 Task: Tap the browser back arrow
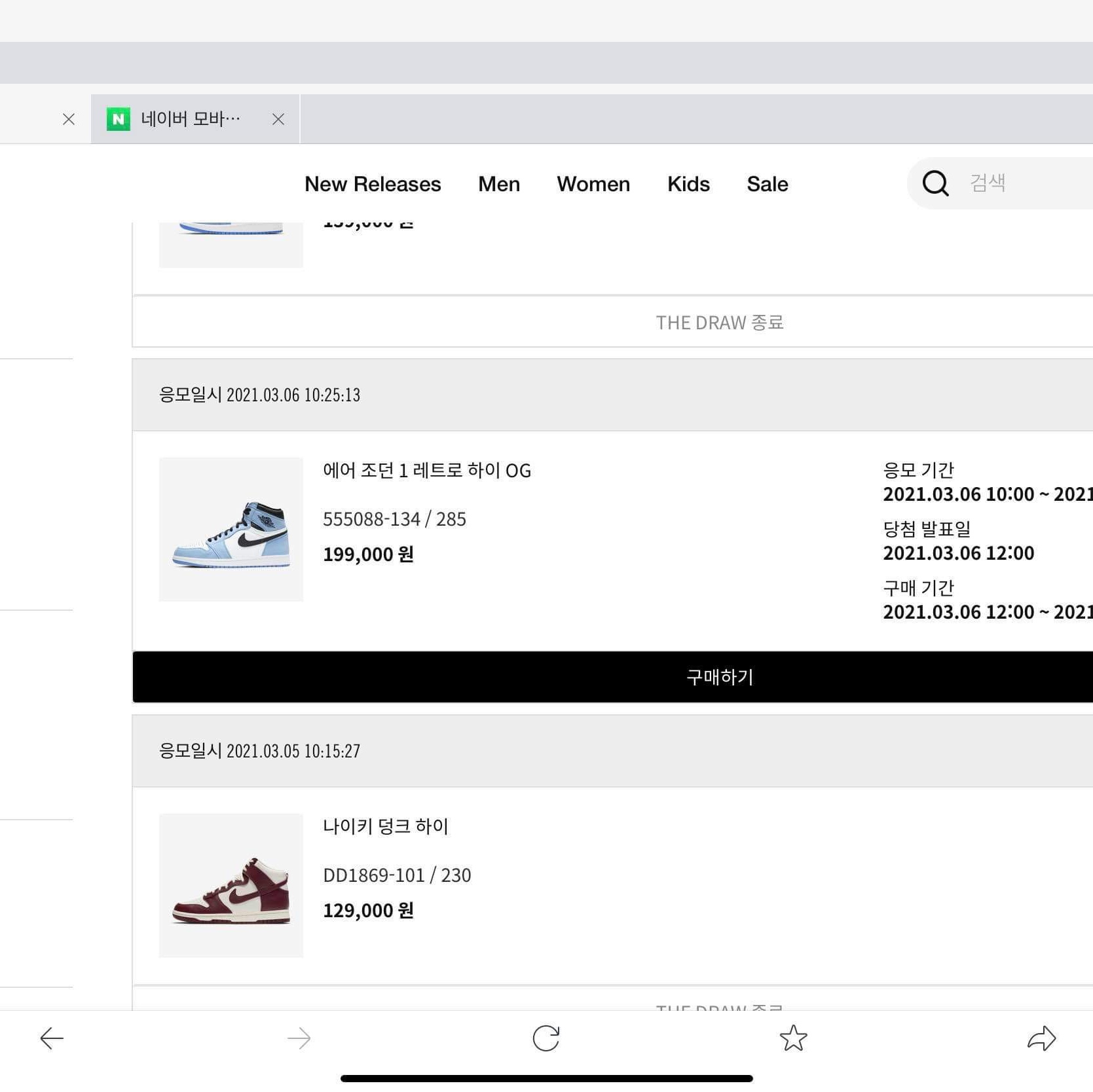(x=52, y=1038)
